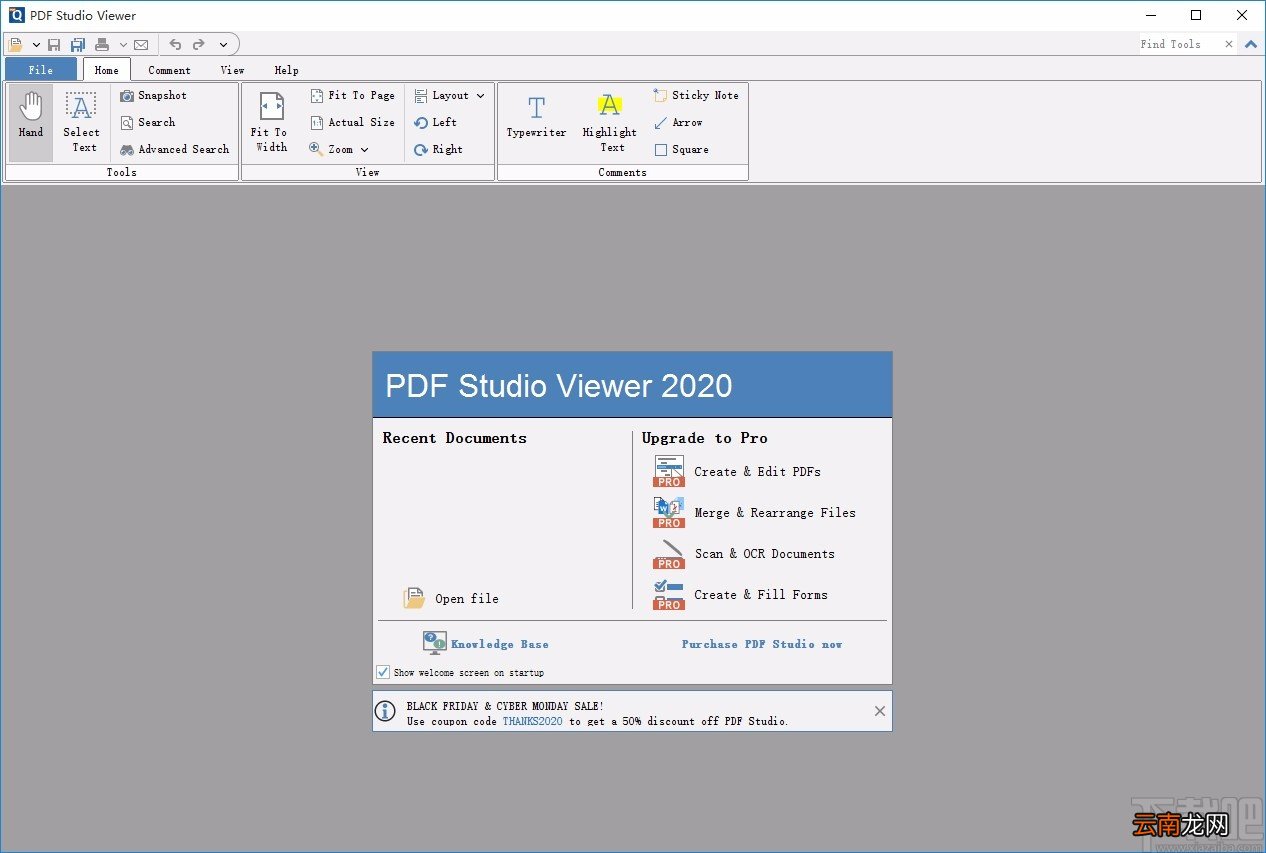
Task: Click the PDF Studio Viewer title bar app icon
Action: [16, 15]
